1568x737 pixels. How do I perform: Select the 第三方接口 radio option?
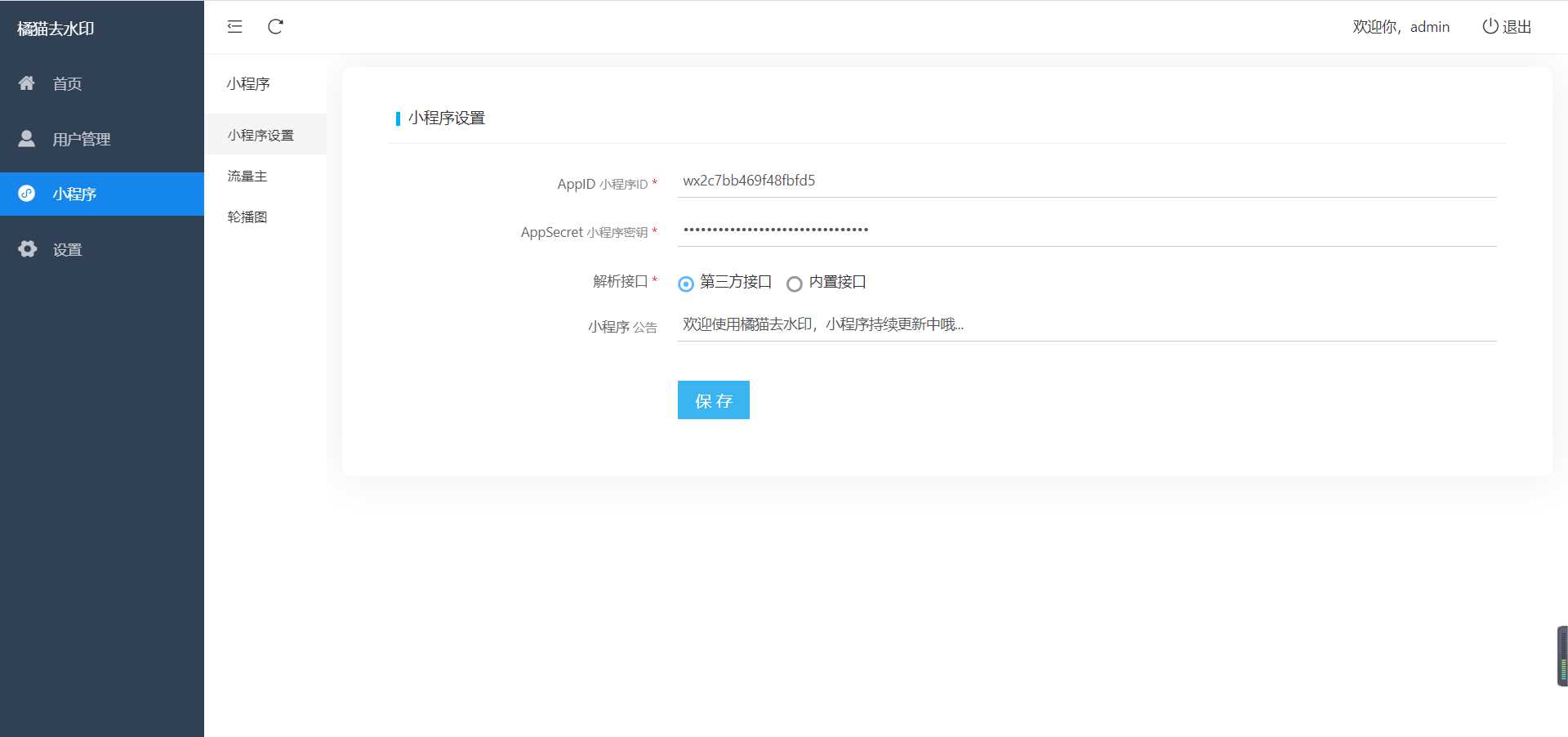tap(686, 284)
